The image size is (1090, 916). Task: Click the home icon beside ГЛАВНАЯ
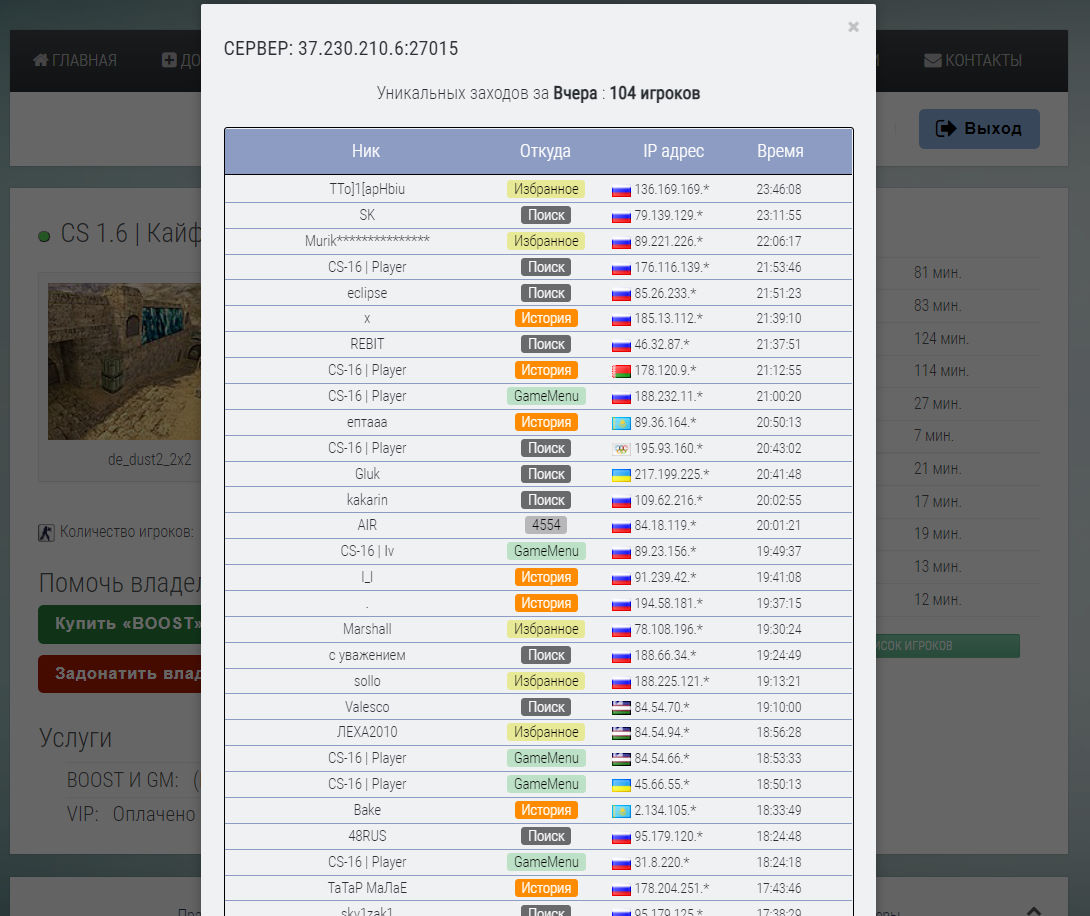pyautogui.click(x=40, y=60)
